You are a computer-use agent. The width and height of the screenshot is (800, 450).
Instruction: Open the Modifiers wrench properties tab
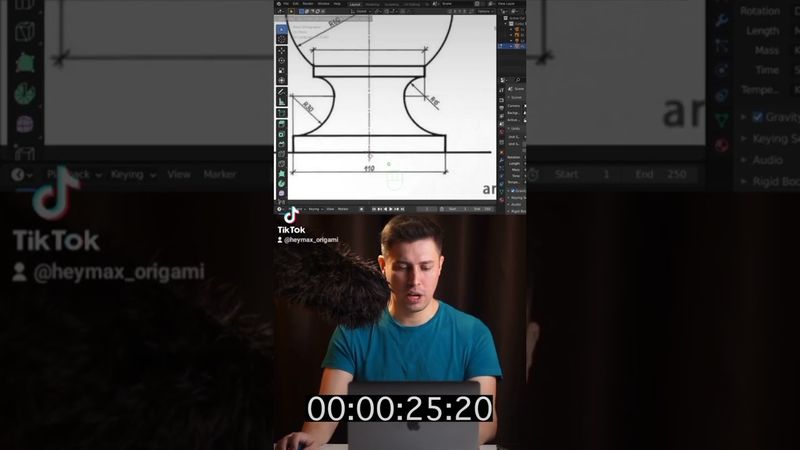[502, 160]
